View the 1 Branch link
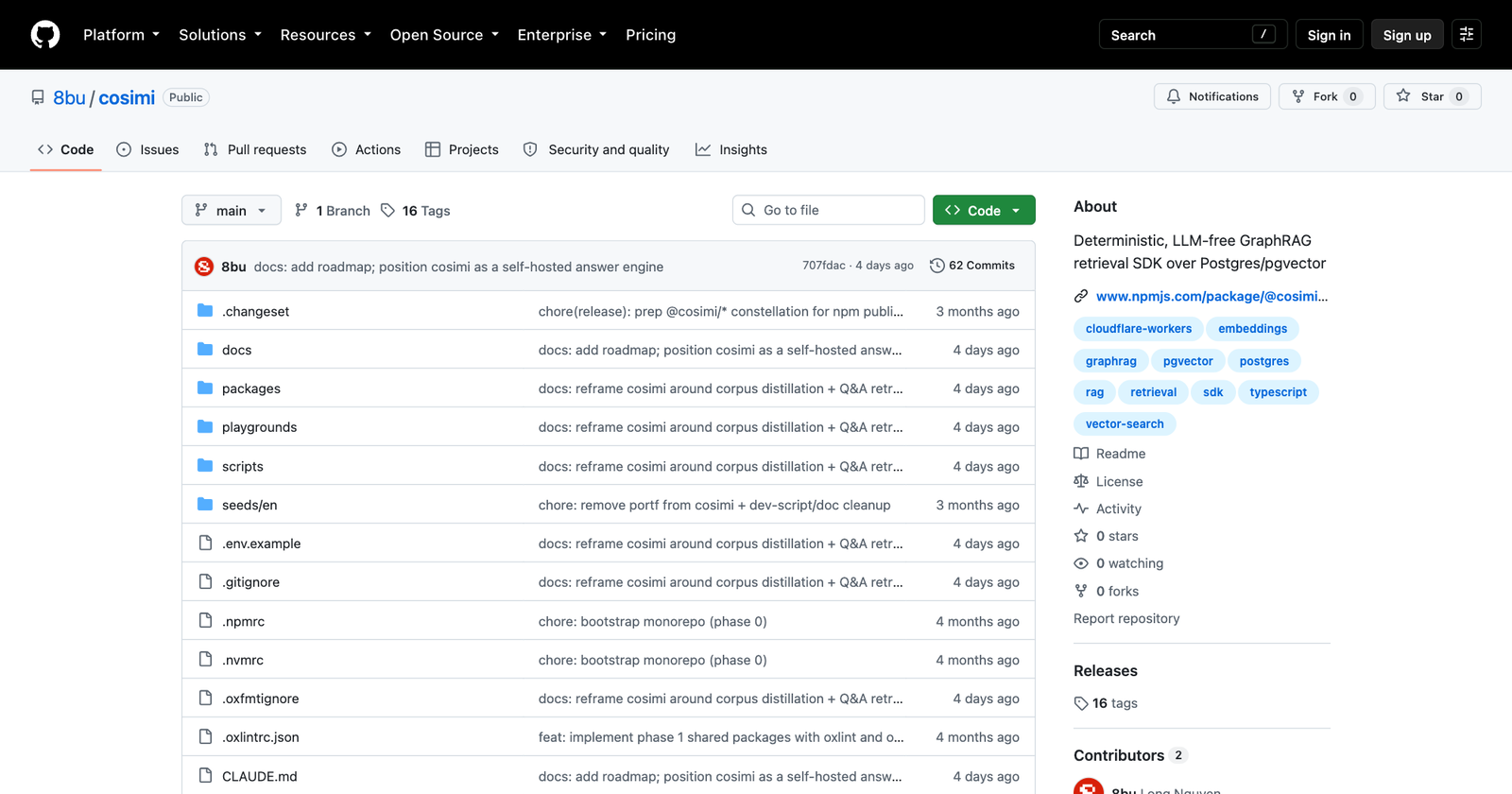 pyautogui.click(x=333, y=211)
